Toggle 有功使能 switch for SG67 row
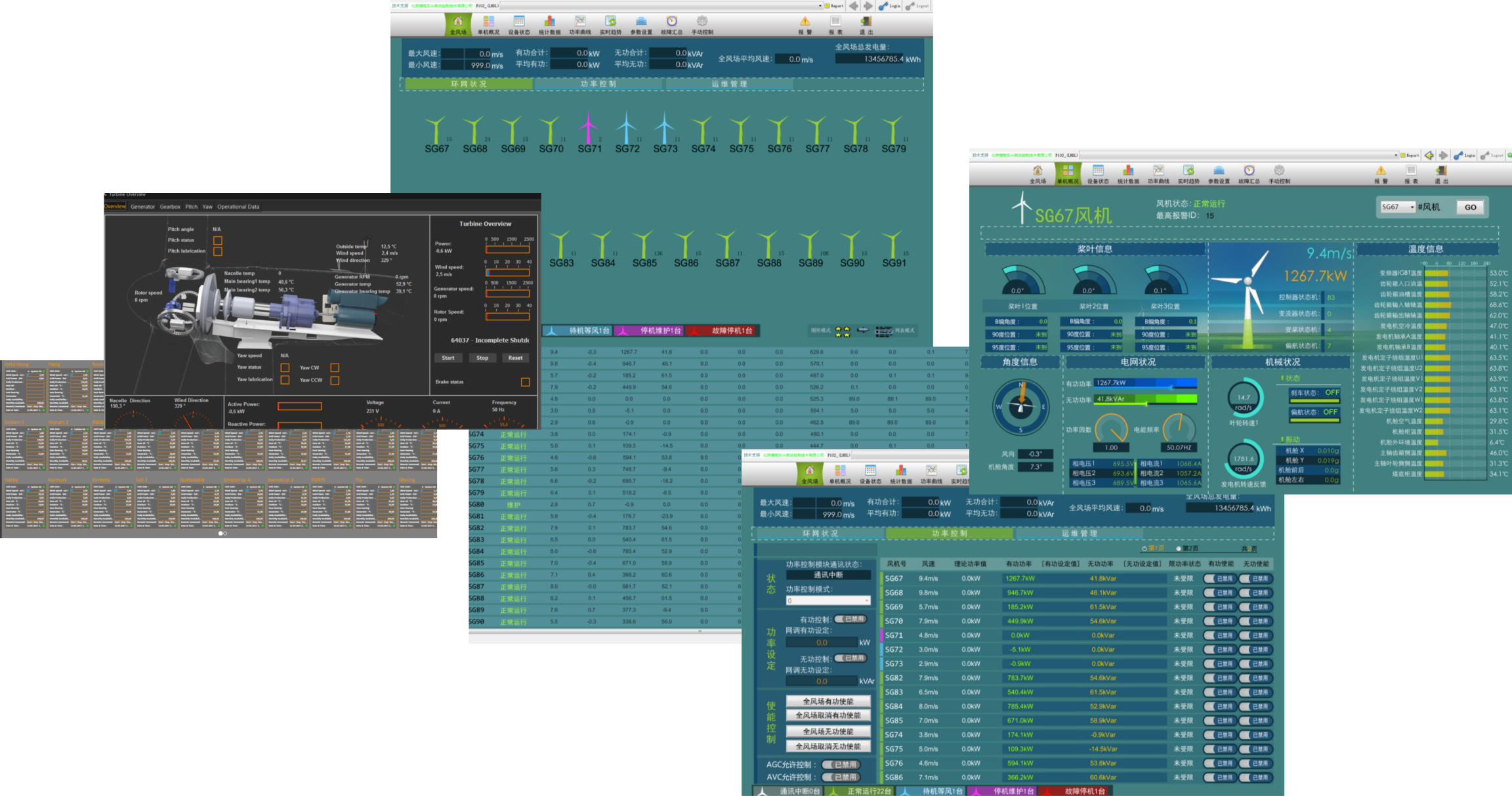Viewport: 1512px width, 796px height. (1220, 579)
